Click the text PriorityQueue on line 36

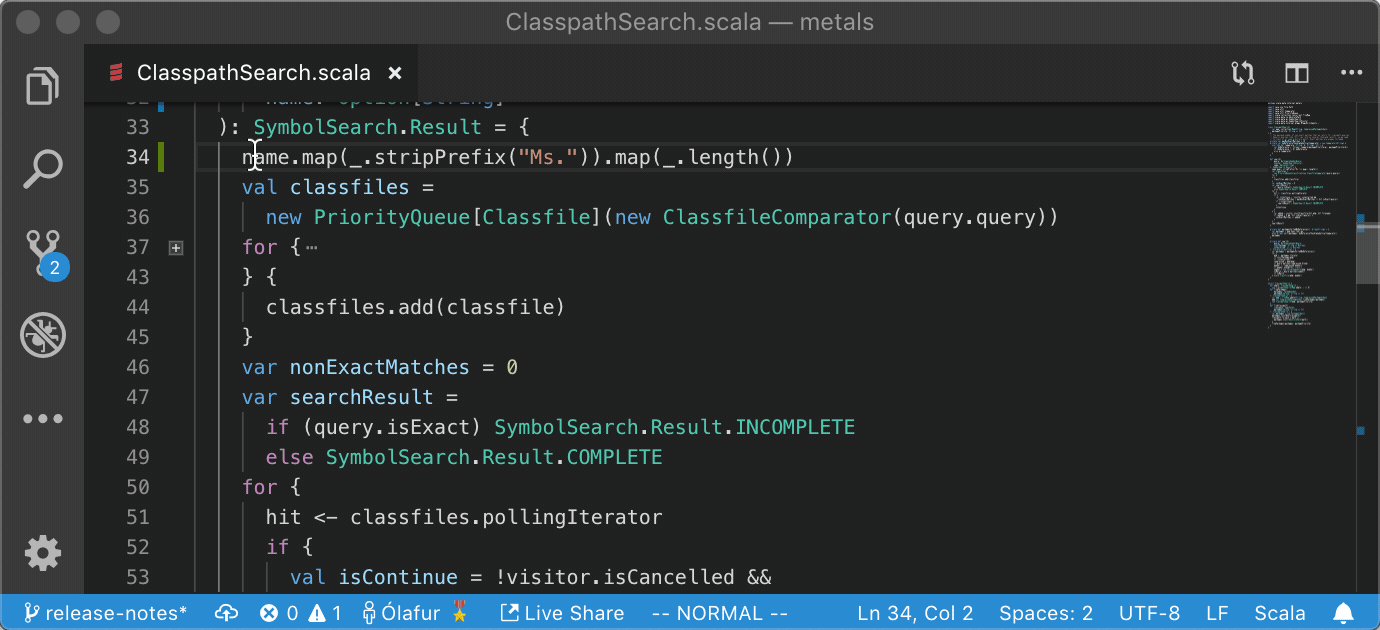point(392,217)
